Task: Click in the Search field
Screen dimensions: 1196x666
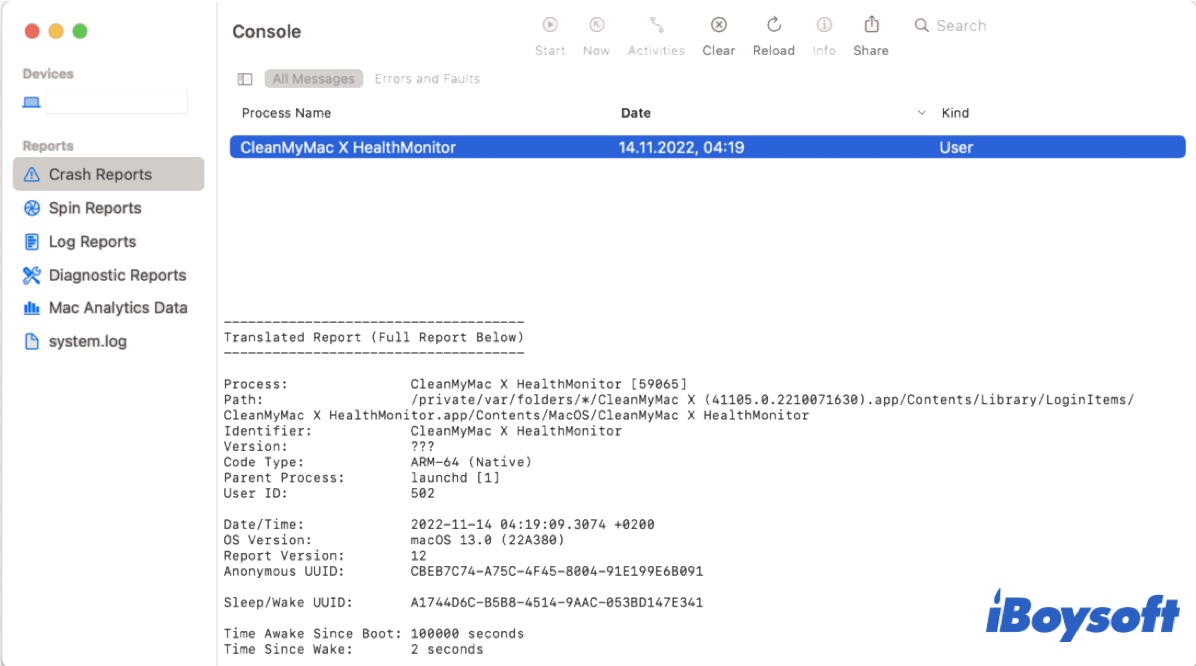Action: [x=961, y=26]
